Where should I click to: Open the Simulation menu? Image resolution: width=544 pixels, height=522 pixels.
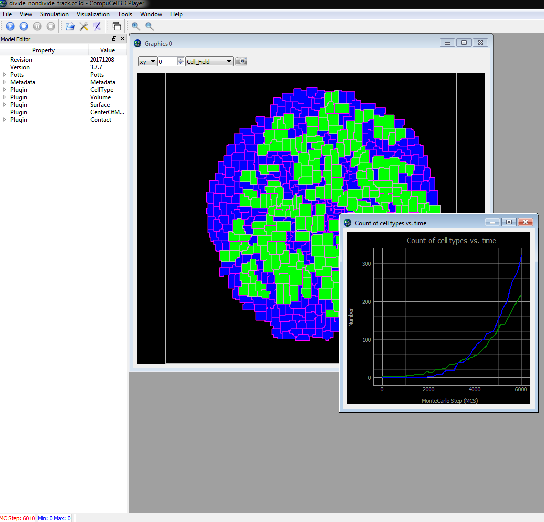tap(54, 14)
